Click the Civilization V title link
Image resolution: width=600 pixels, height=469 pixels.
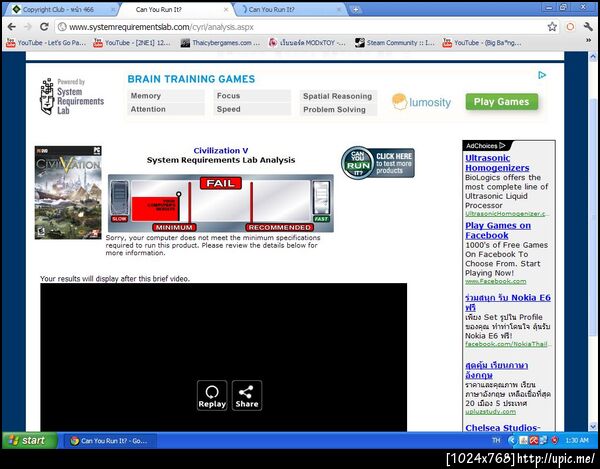pos(221,150)
